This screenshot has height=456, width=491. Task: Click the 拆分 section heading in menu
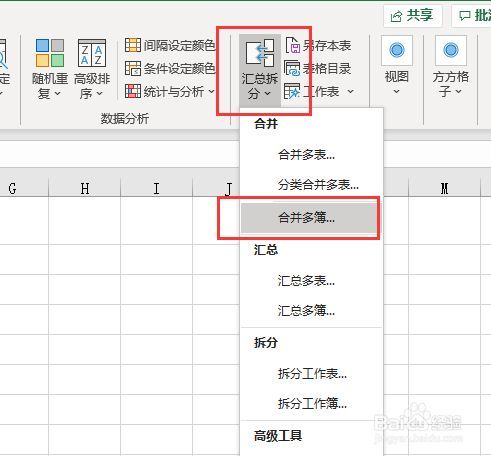click(x=266, y=342)
